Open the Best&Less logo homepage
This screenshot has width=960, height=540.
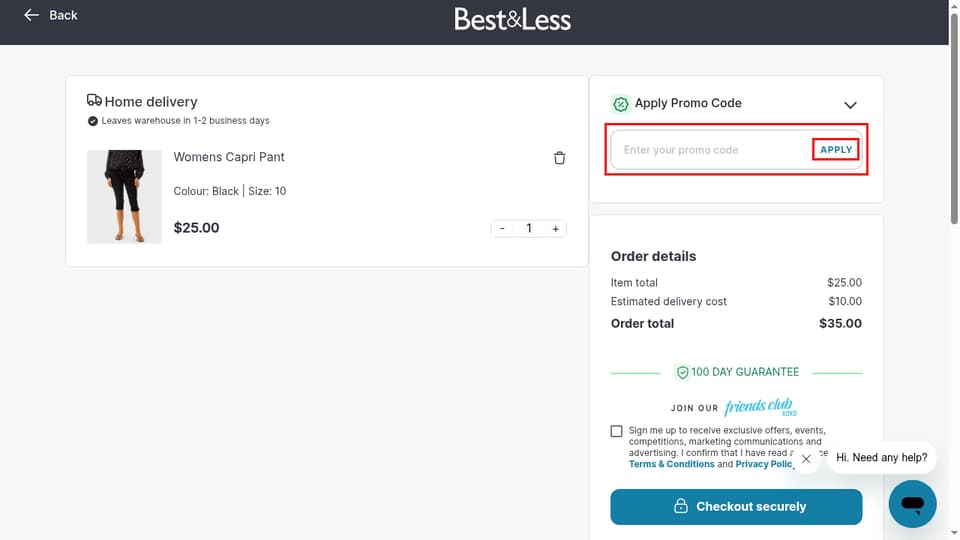pyautogui.click(x=512, y=20)
